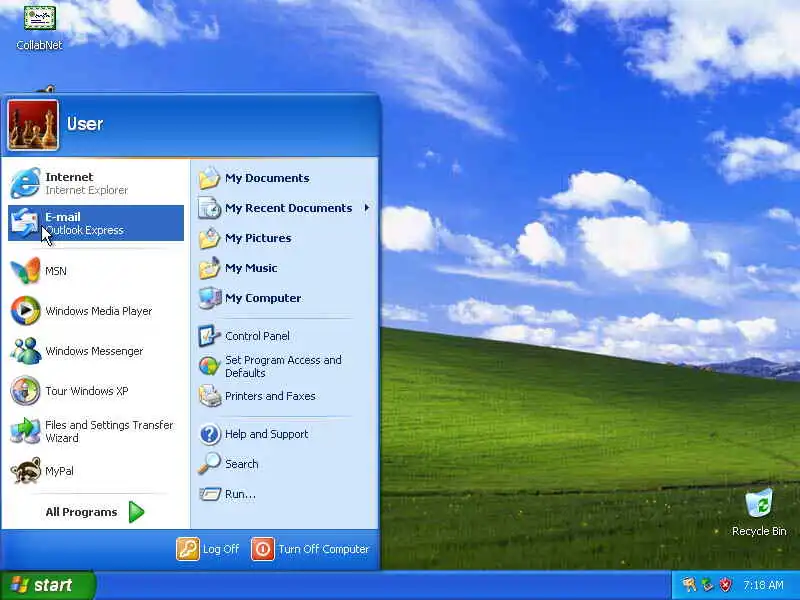Click the Windows Media Player icon

pyautogui.click(x=25, y=310)
